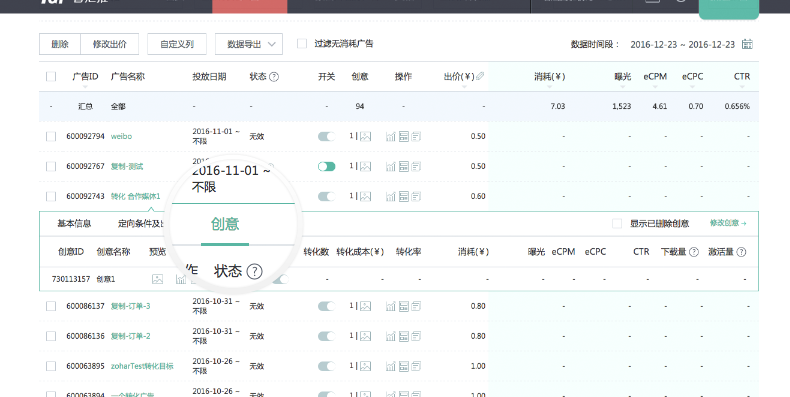Click the calculator-style icon in 复制-订单-2 row
The width and height of the screenshot is (790, 397).
click(404, 336)
